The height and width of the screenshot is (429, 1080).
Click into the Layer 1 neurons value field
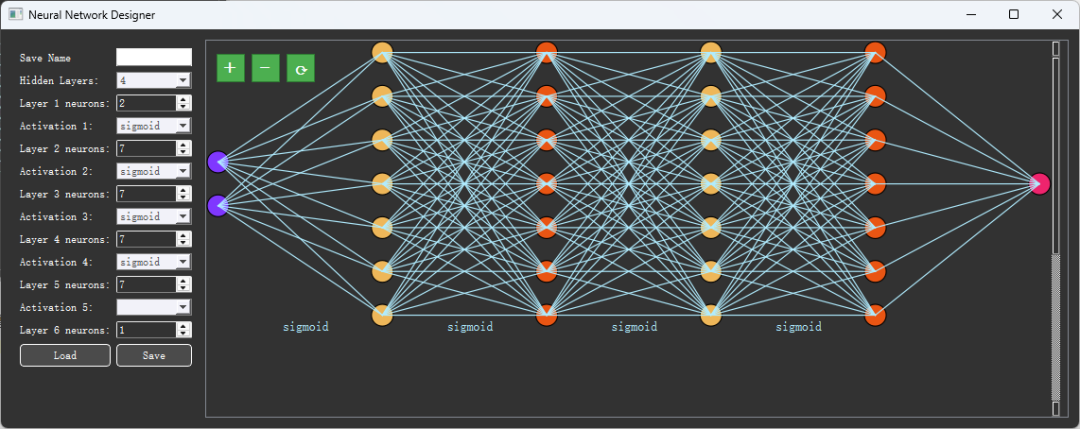147,103
